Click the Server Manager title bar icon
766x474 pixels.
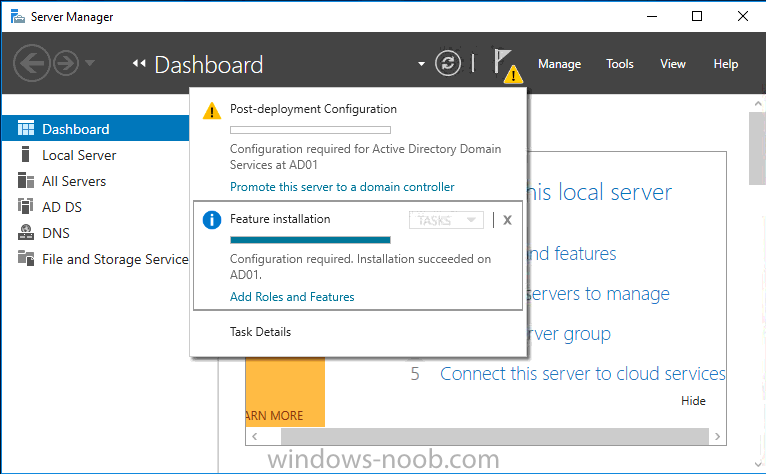point(18,17)
